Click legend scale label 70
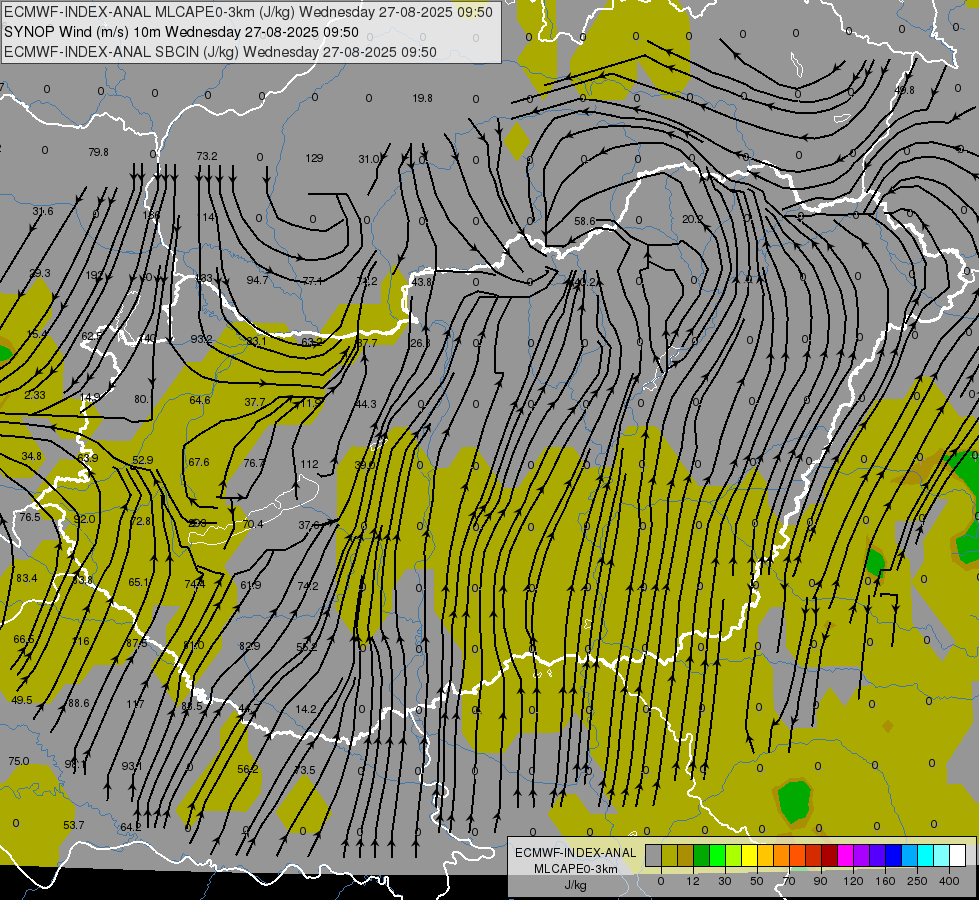The image size is (979, 900). pos(789,881)
